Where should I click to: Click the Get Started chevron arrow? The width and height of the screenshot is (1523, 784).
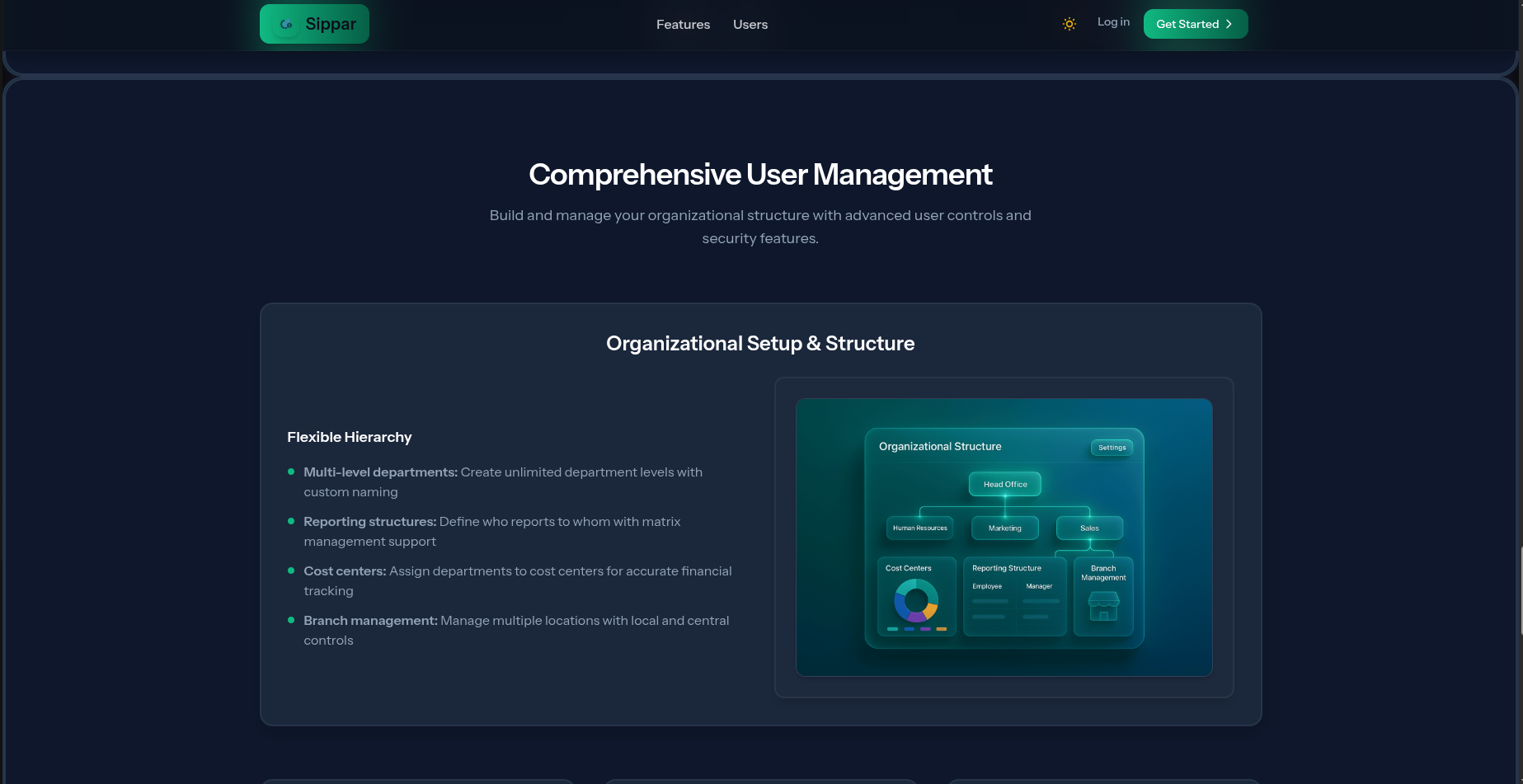pyautogui.click(x=1229, y=24)
